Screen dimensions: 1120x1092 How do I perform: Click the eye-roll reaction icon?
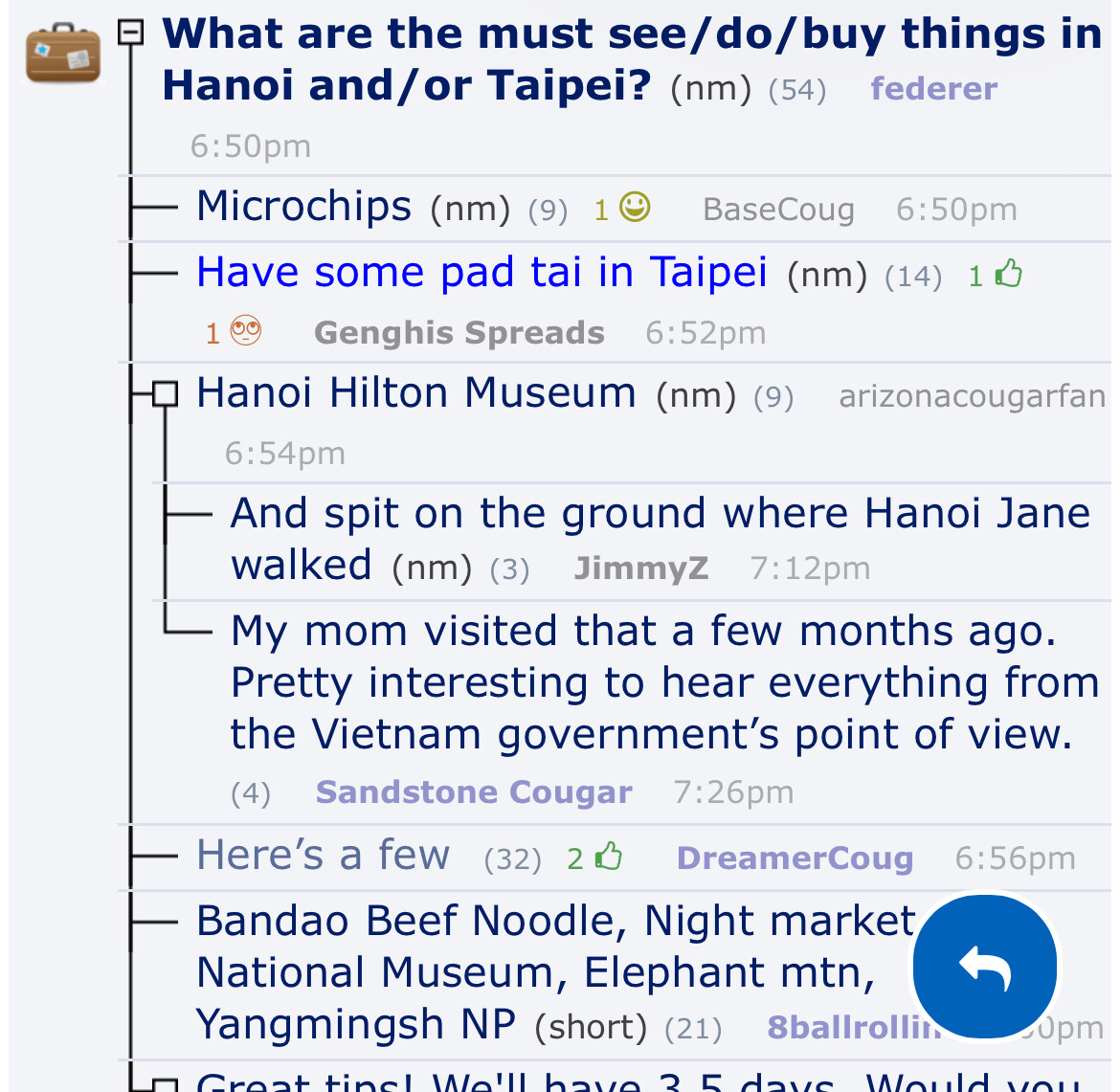(x=246, y=331)
